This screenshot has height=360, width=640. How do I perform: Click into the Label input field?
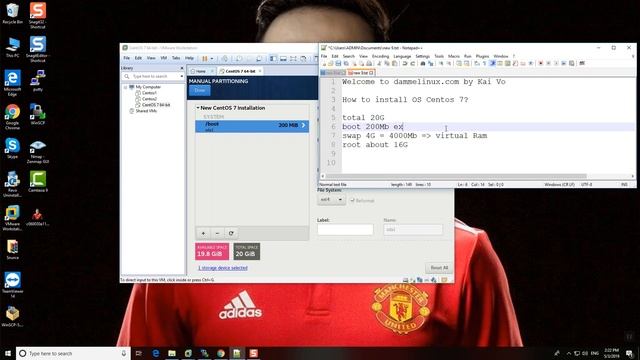[345, 229]
